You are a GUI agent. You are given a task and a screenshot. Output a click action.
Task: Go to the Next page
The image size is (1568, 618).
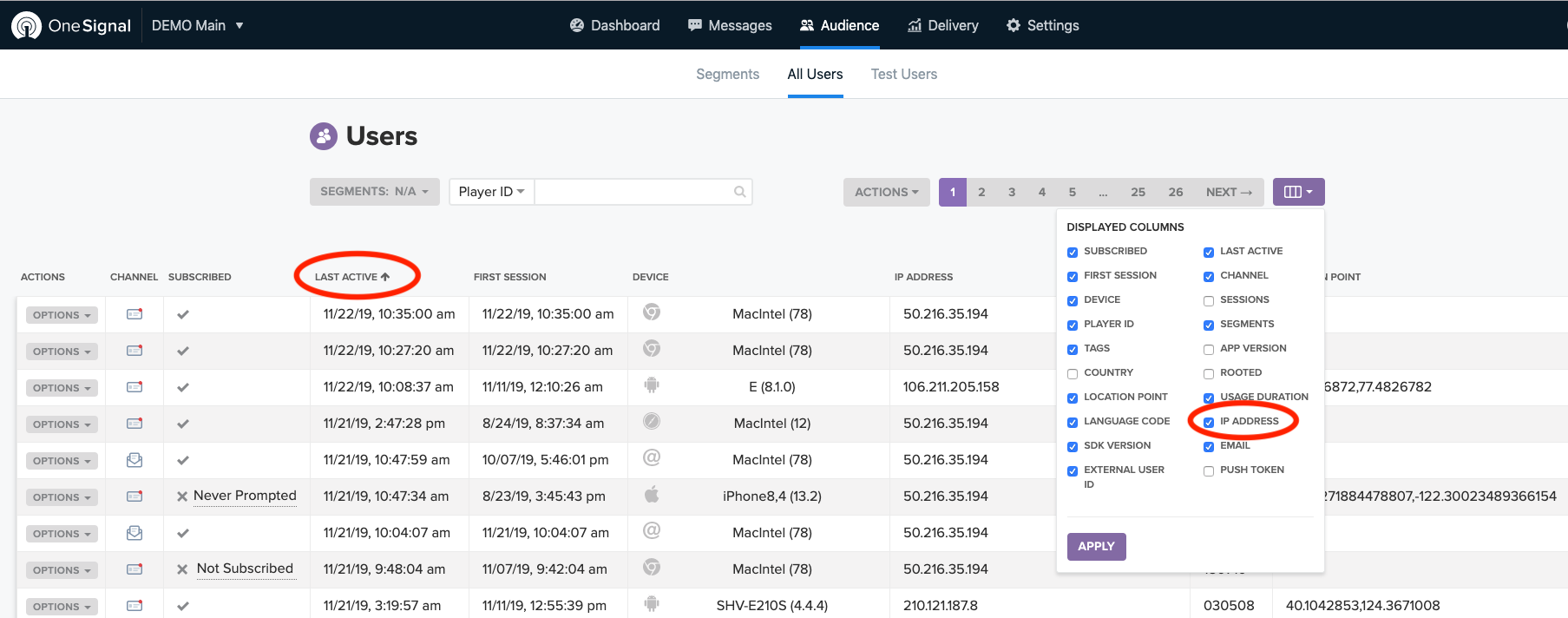(1228, 192)
